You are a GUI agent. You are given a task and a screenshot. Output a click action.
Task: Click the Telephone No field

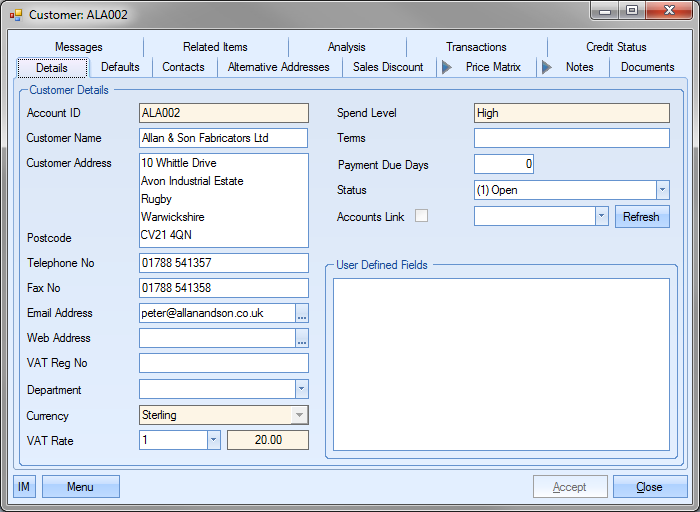[224, 263]
